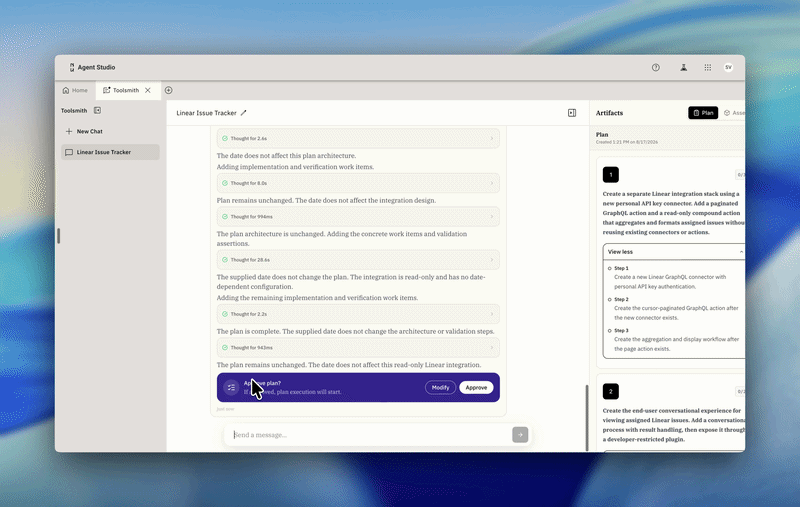Select Step 1 radio circle
The height and width of the screenshot is (507, 800).
pos(610,268)
